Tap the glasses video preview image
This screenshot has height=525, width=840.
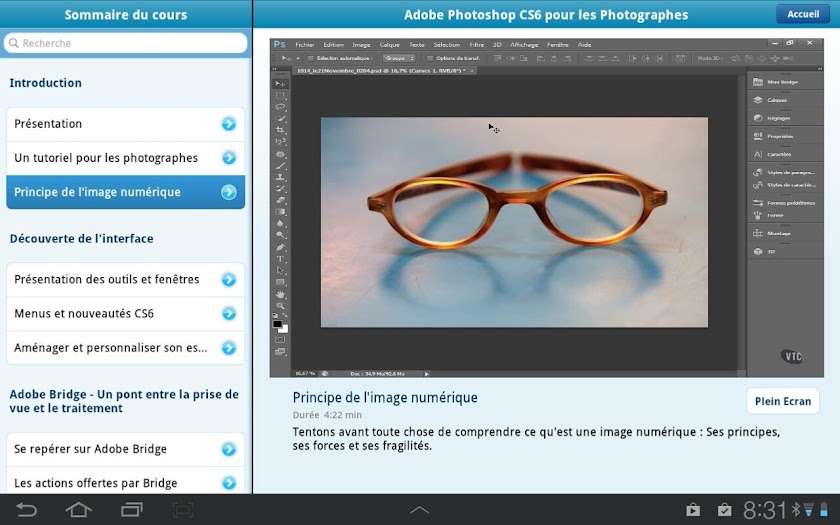click(514, 222)
